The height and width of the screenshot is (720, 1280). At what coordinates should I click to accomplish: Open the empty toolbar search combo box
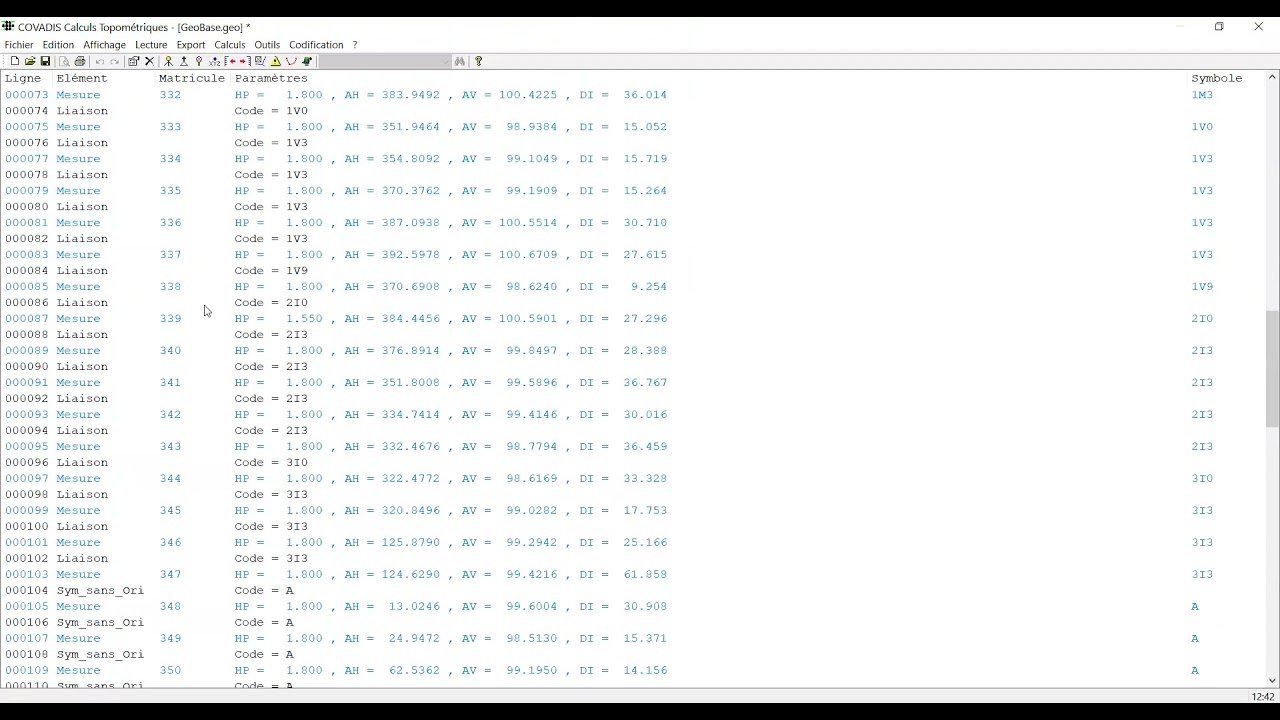click(385, 61)
